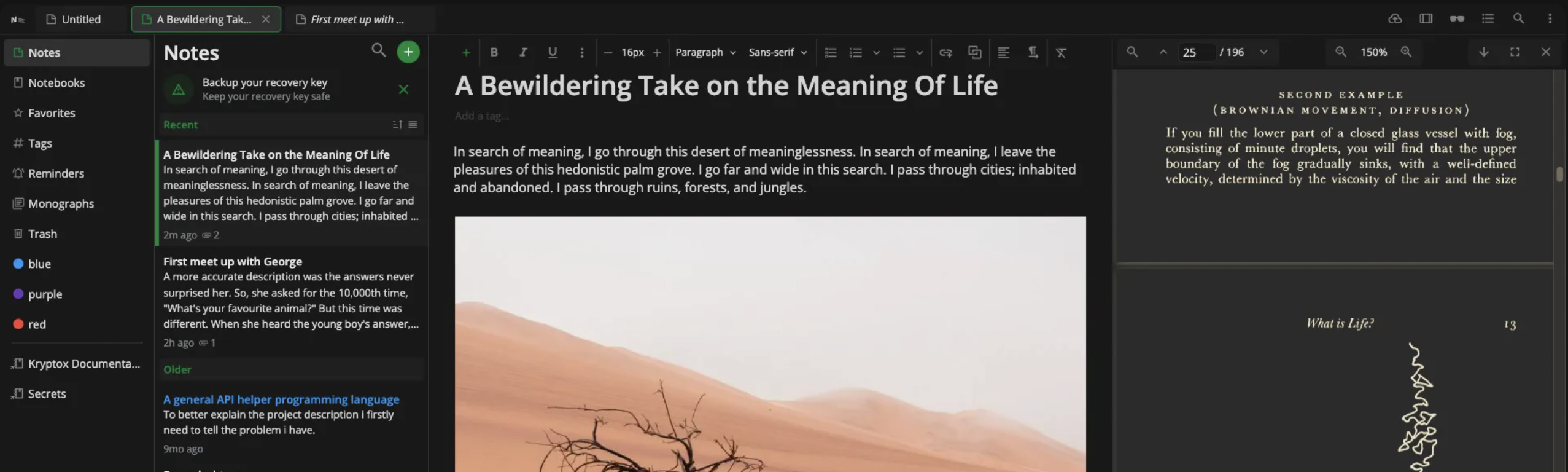Screen dimensions: 1568x472
Task: Expand the numbered list style dropdown
Action: [876, 53]
